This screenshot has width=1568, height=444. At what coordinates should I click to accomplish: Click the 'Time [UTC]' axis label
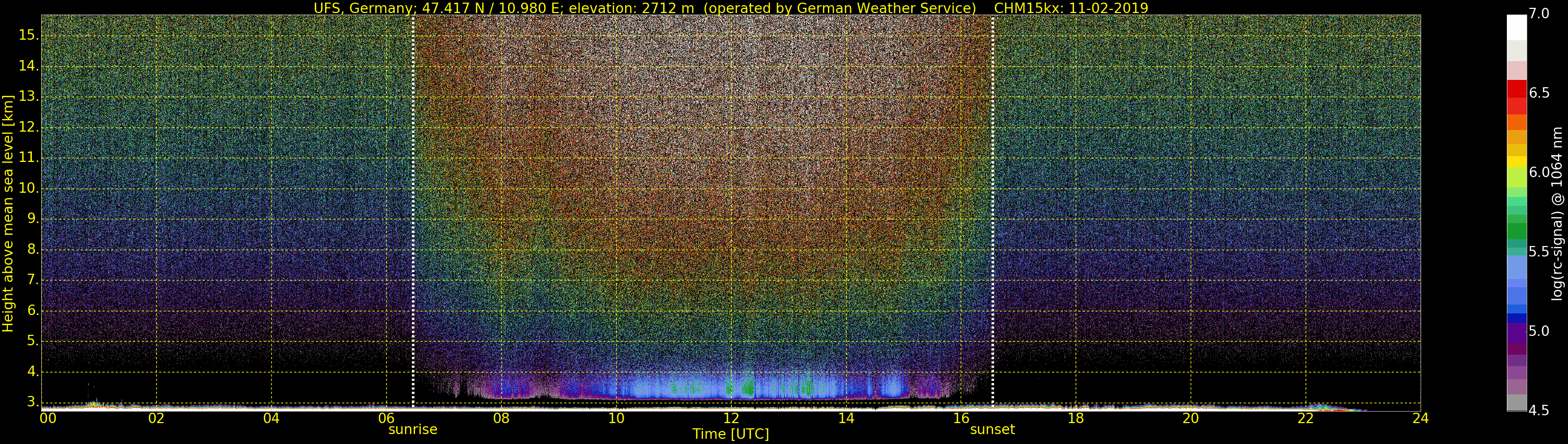coord(731,434)
